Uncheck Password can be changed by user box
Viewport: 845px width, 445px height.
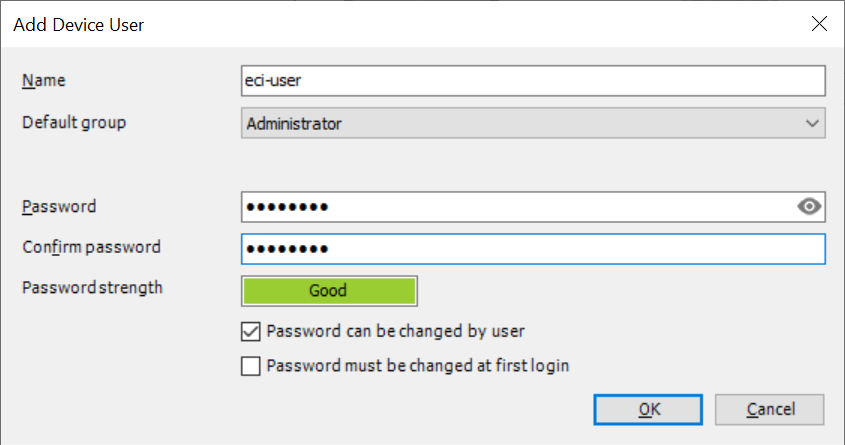click(251, 331)
